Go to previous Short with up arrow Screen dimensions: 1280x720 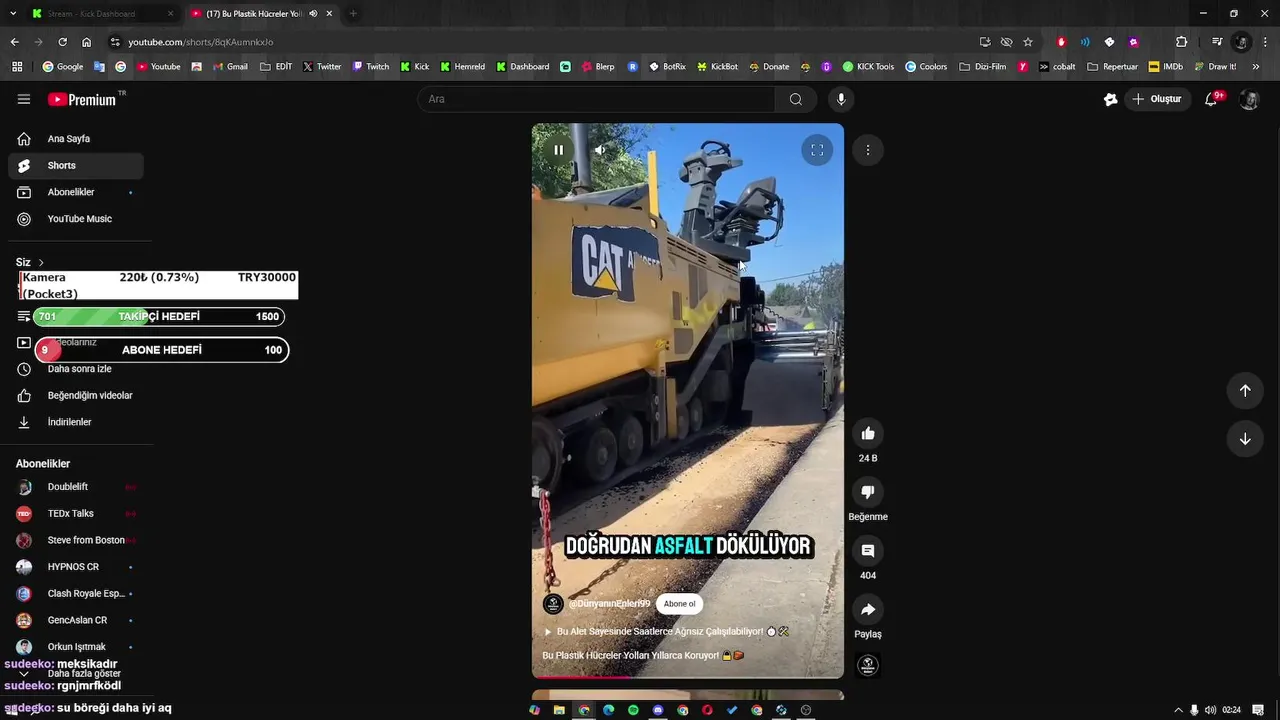coord(1245,391)
